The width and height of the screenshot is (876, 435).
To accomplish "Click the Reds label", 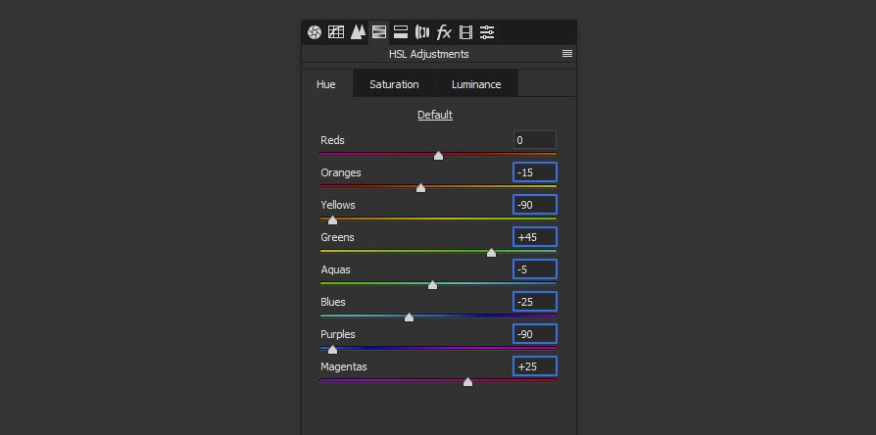I will click(332, 140).
